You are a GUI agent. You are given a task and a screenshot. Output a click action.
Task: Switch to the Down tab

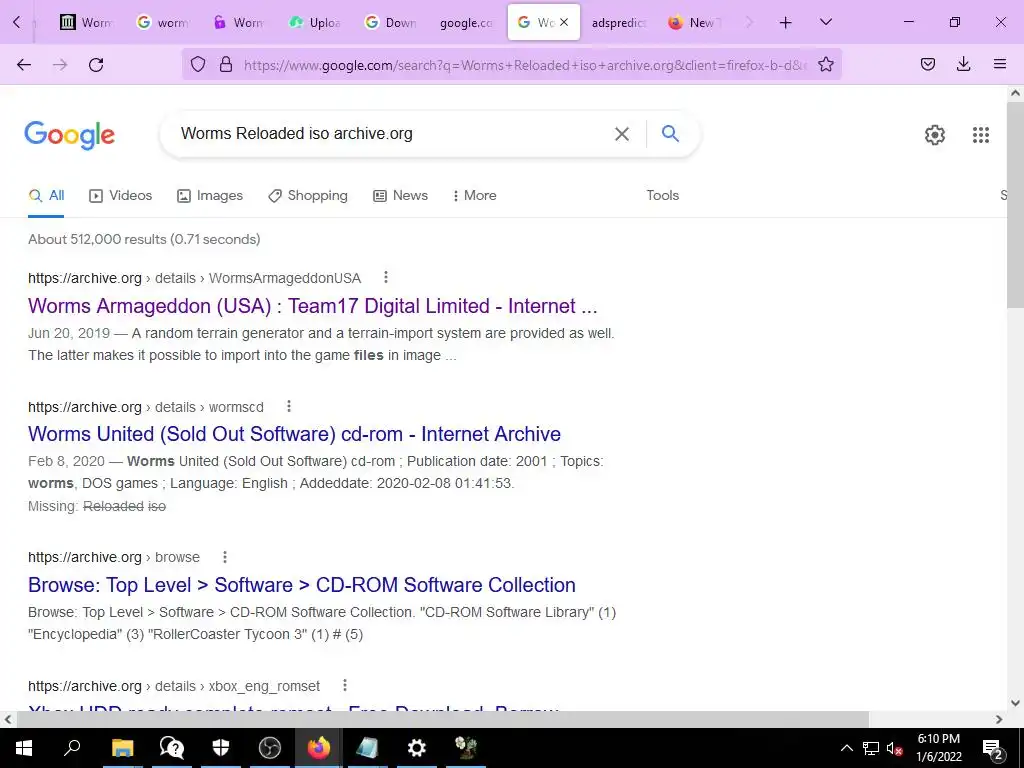(x=391, y=22)
